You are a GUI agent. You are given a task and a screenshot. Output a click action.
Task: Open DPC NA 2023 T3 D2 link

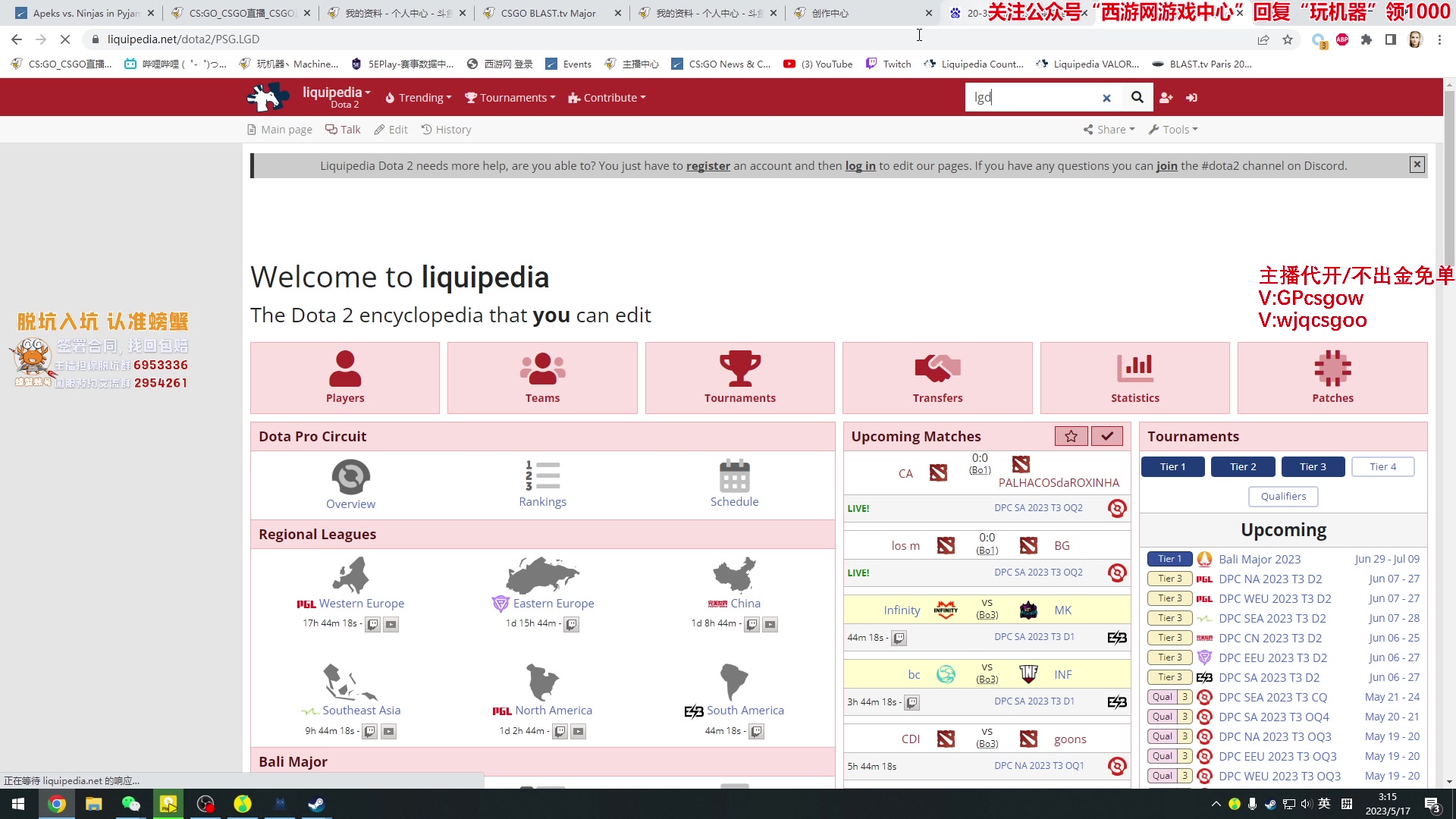(1270, 579)
